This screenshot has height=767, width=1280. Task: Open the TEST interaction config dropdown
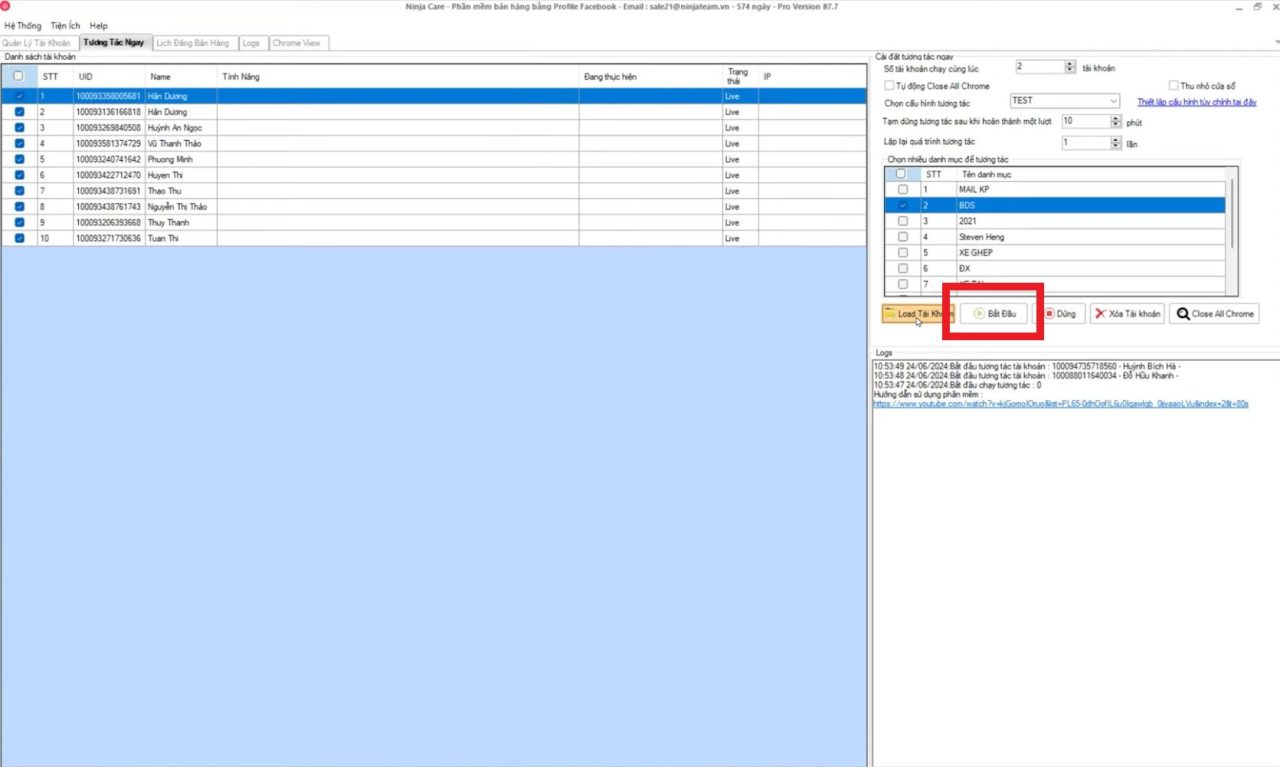tap(1065, 101)
